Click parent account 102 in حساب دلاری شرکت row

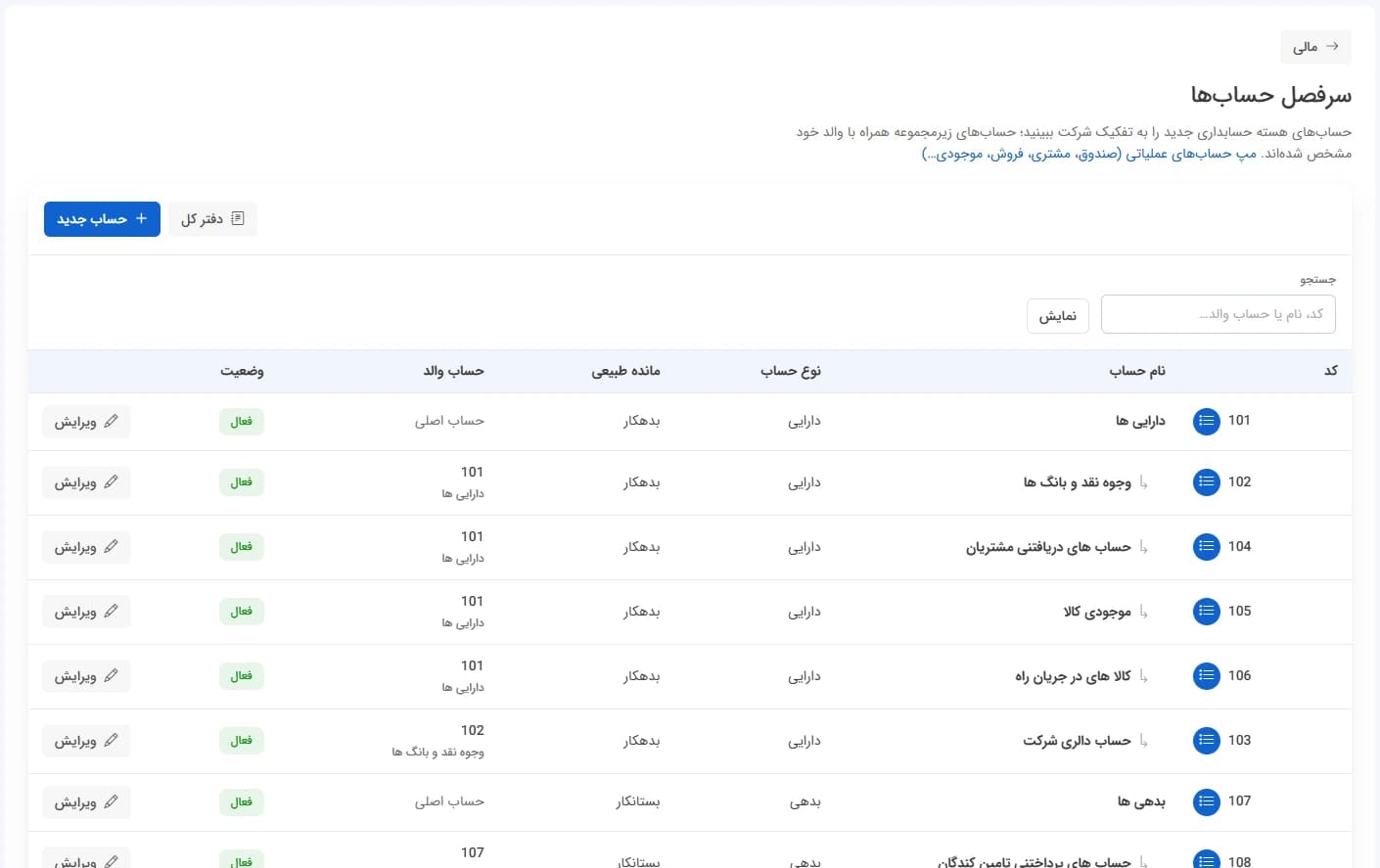point(473,730)
